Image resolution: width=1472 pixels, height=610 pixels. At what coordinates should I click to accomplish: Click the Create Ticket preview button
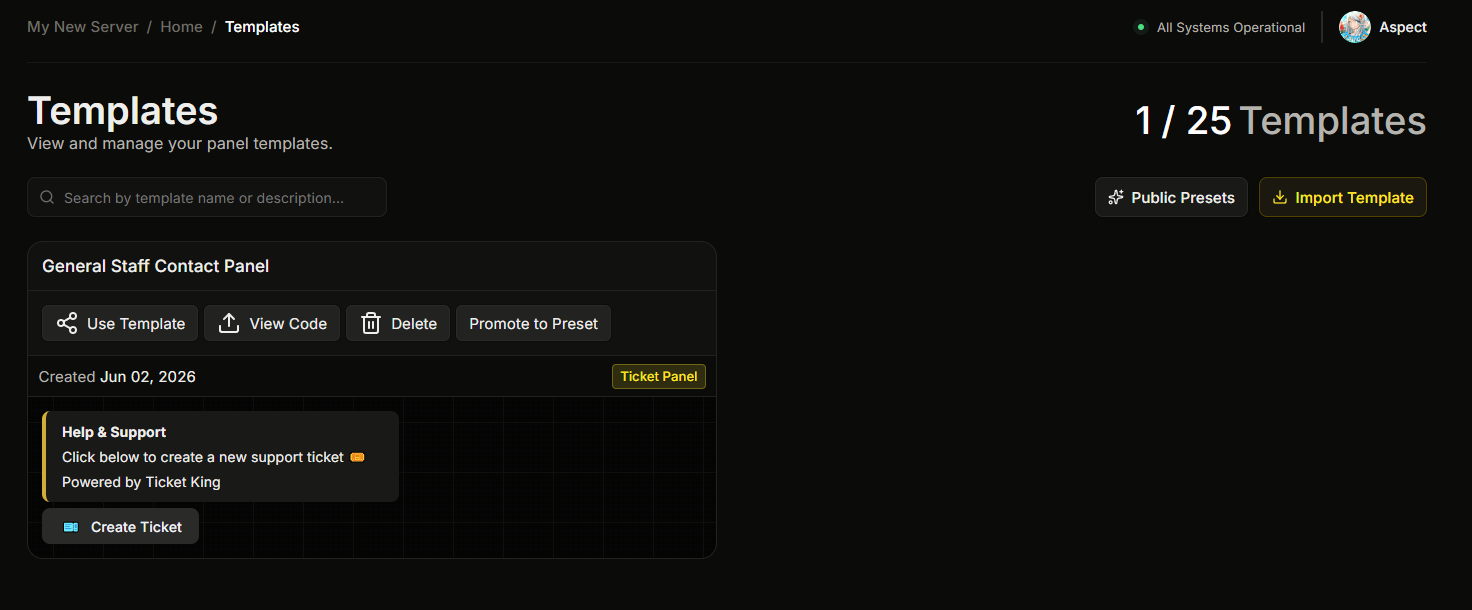pyautogui.click(x=120, y=526)
